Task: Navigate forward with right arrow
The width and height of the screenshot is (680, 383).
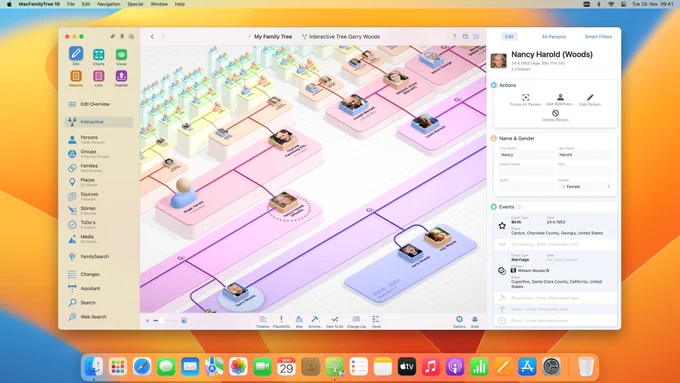Action: pyautogui.click(x=163, y=36)
